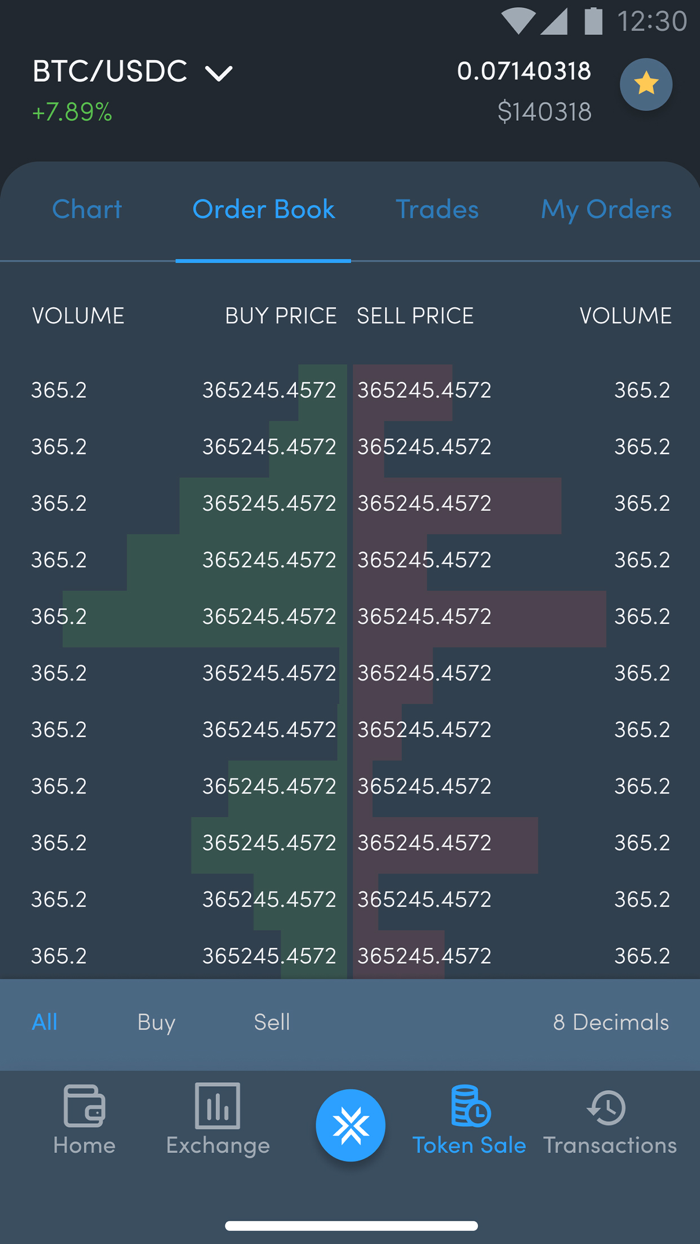Tap the 0.07140318 price value
Screen dimensions: 700x1244
[x=524, y=71]
